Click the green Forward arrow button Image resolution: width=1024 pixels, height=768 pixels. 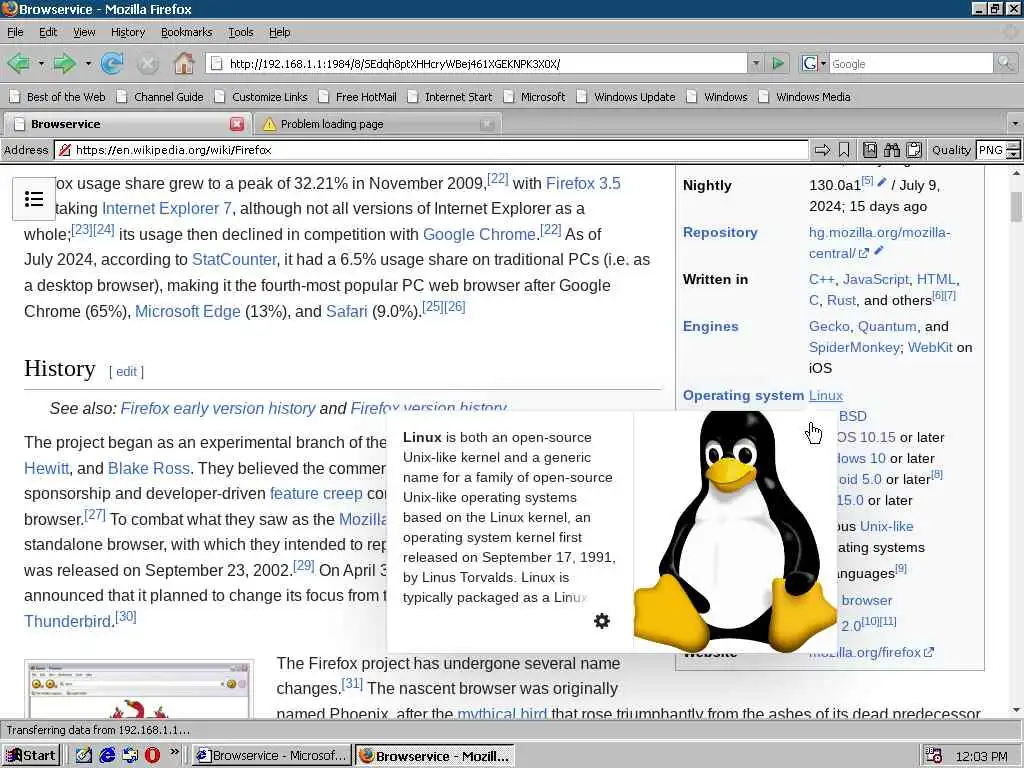click(x=64, y=63)
